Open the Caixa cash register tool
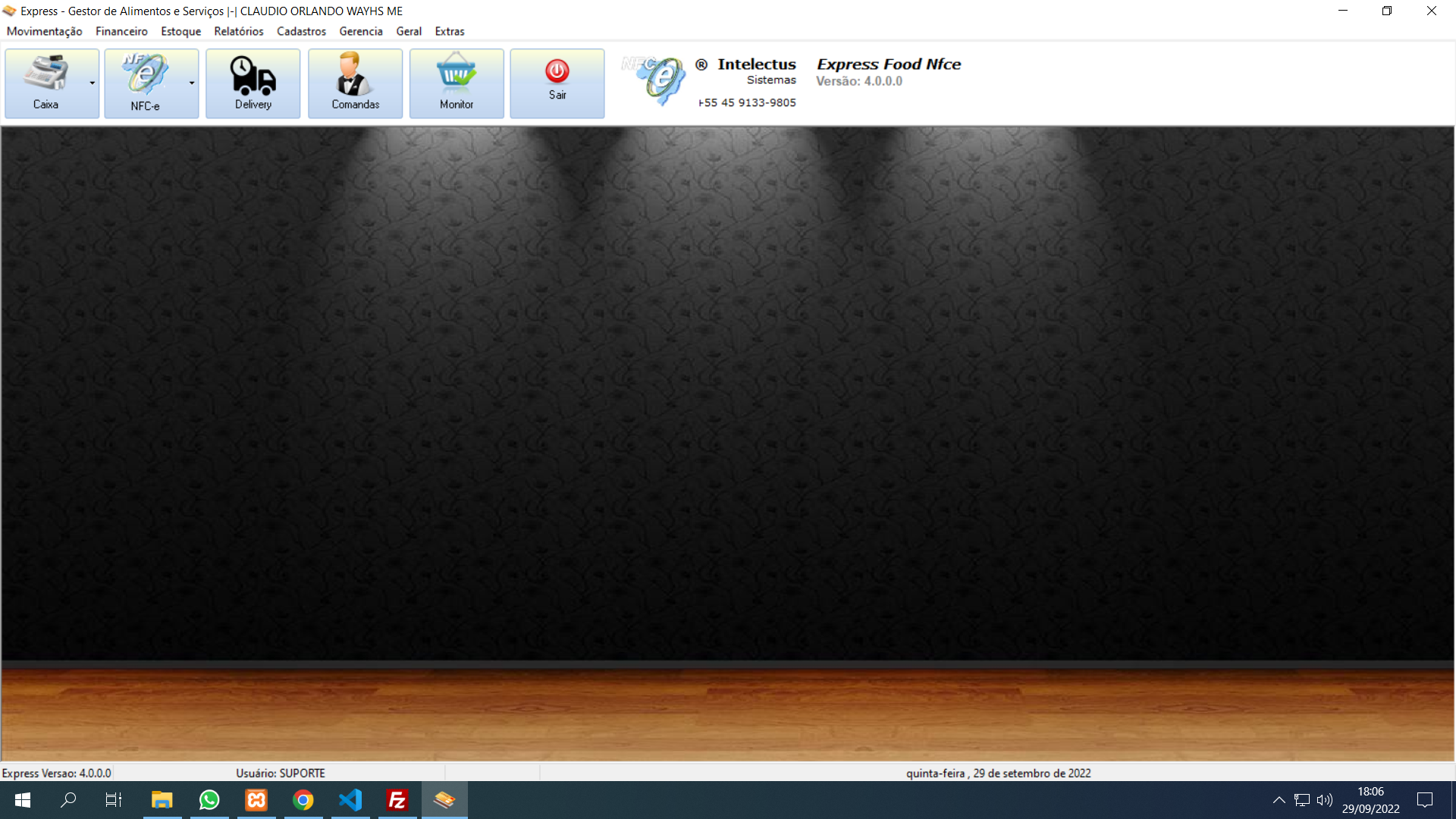Screen dimensions: 1456x819 45,83
